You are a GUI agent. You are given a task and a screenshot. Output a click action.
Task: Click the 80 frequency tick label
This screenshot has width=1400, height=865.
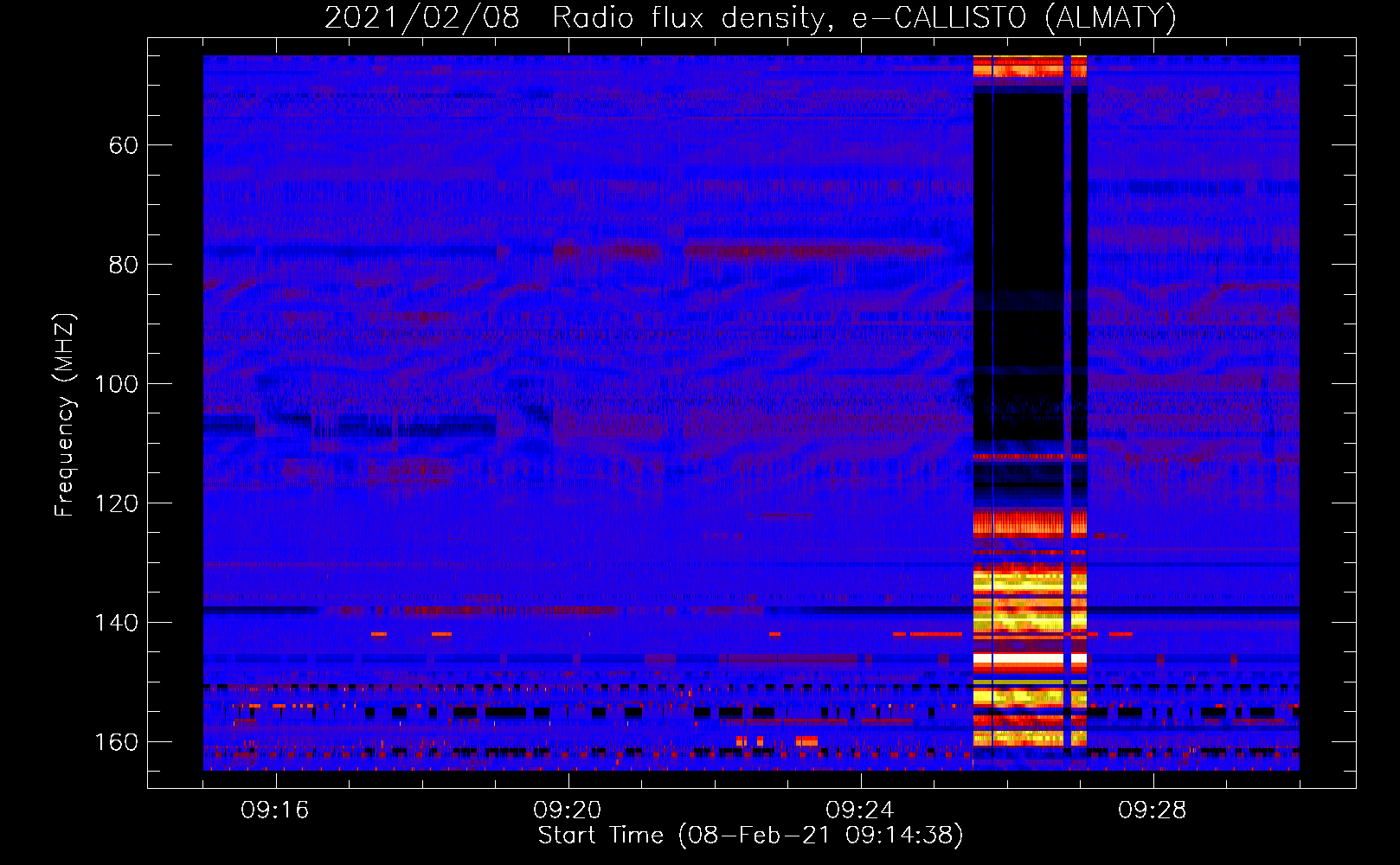124,265
